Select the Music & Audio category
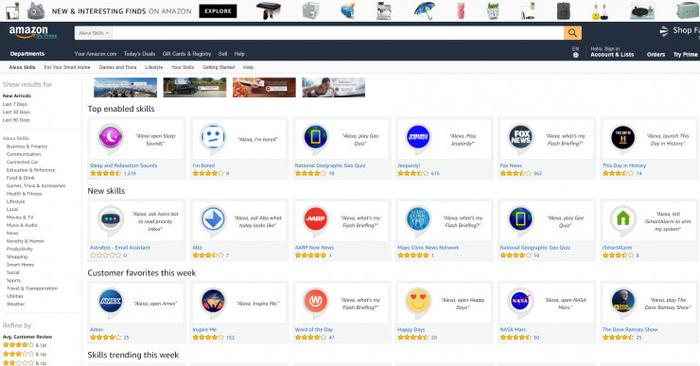This screenshot has height=366, width=700. click(22, 225)
